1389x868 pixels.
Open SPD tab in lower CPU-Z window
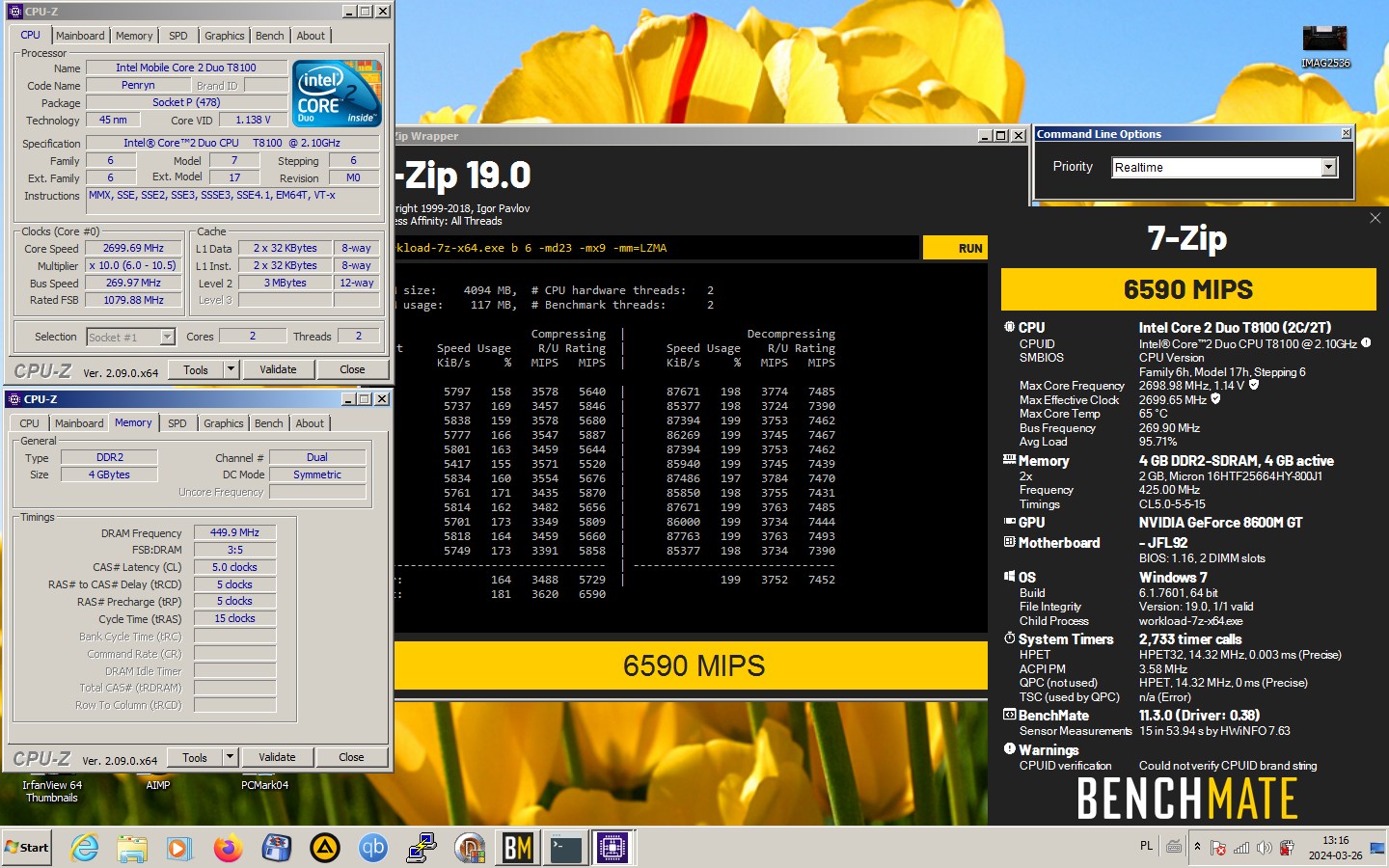177,423
